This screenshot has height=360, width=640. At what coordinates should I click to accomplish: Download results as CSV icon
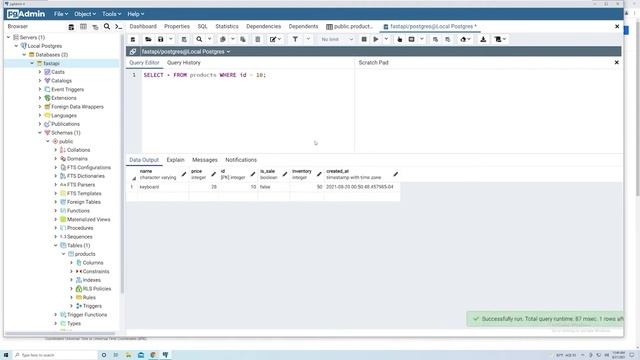pos(483,39)
